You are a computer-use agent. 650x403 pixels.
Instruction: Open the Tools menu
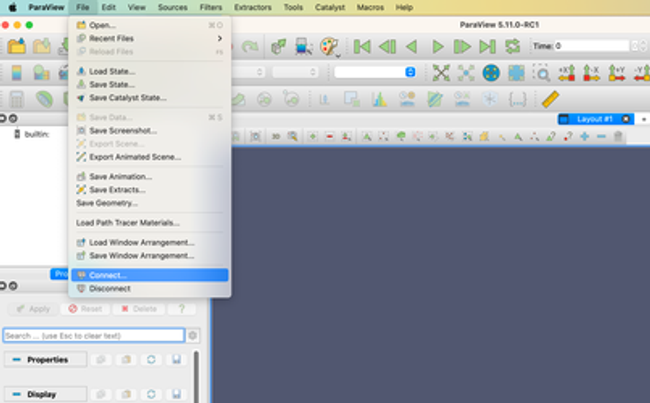tap(293, 7)
